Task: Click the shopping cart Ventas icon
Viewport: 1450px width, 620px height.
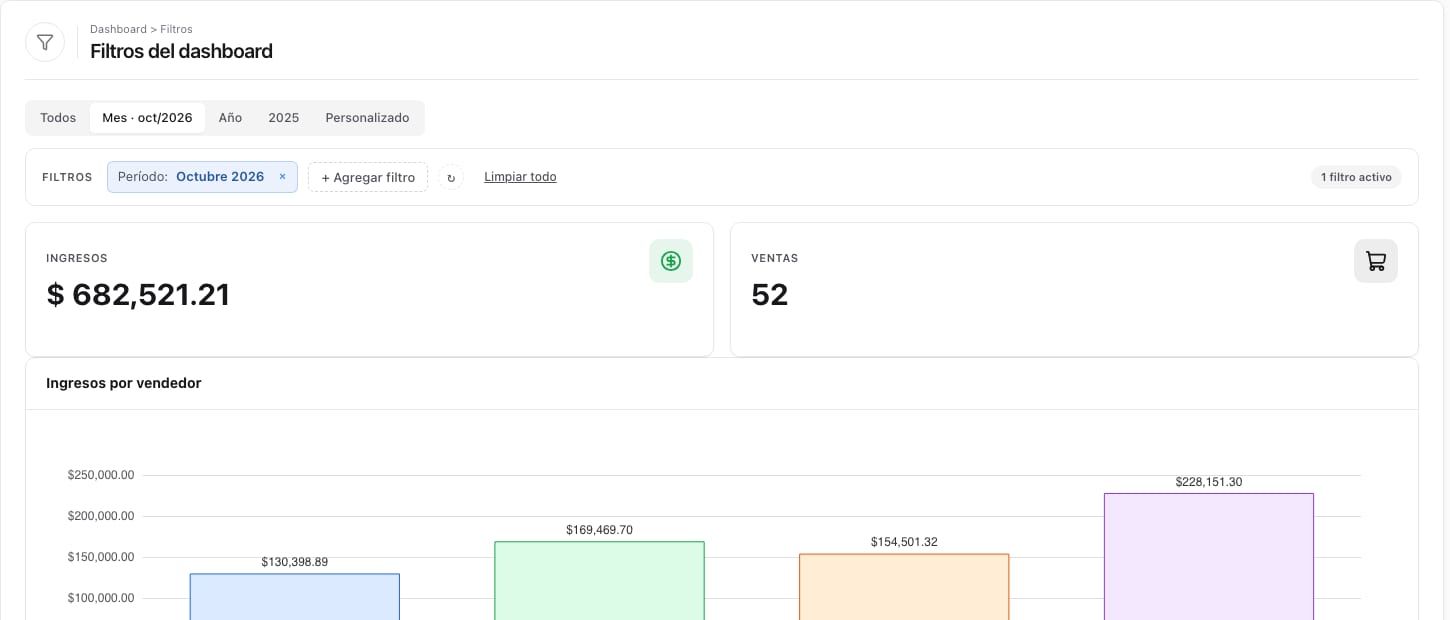Action: tap(1376, 261)
